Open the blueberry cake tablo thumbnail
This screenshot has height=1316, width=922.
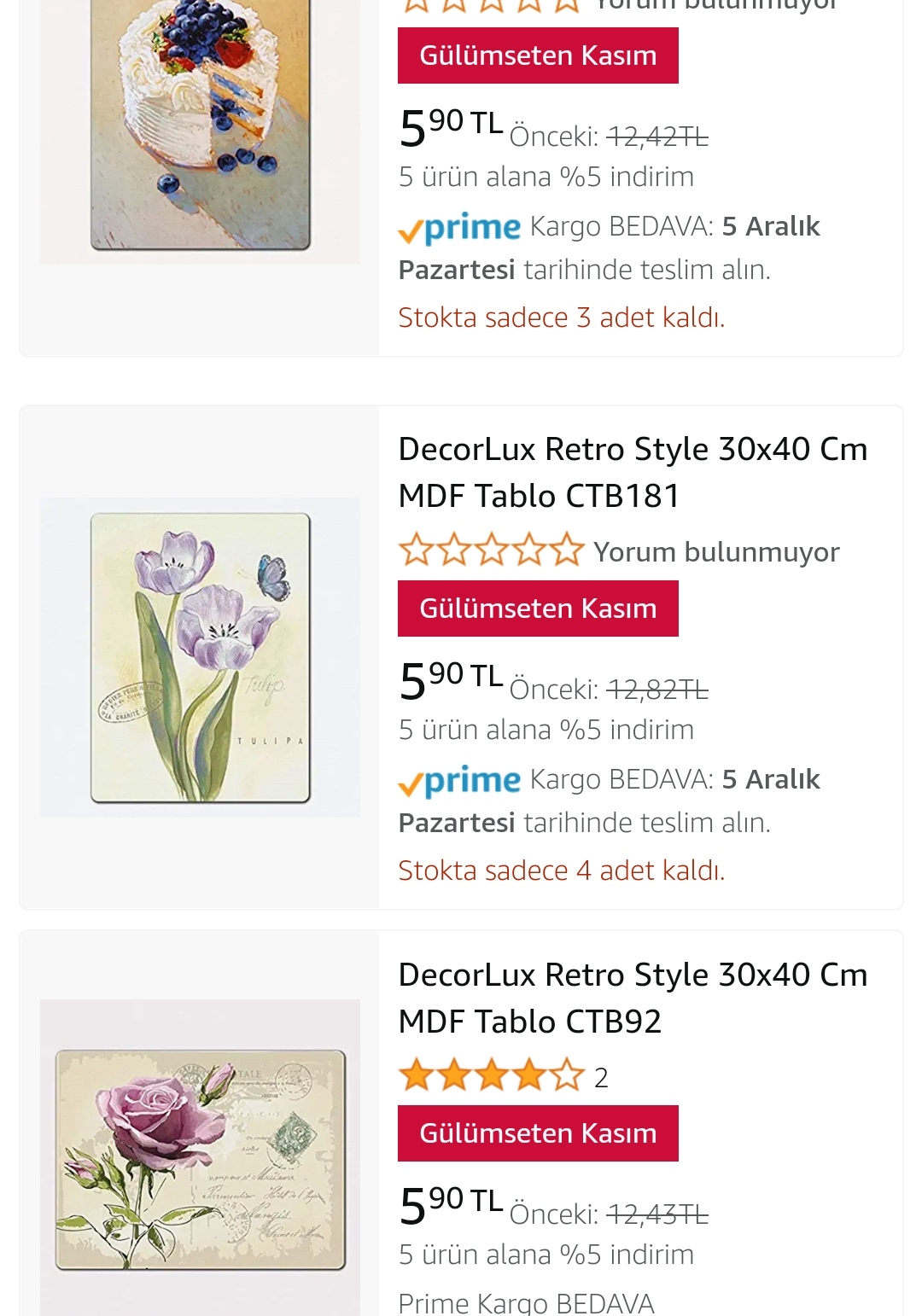tap(200, 128)
